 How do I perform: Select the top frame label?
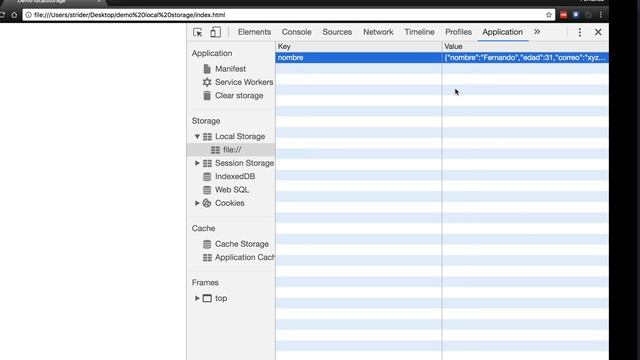coord(221,298)
